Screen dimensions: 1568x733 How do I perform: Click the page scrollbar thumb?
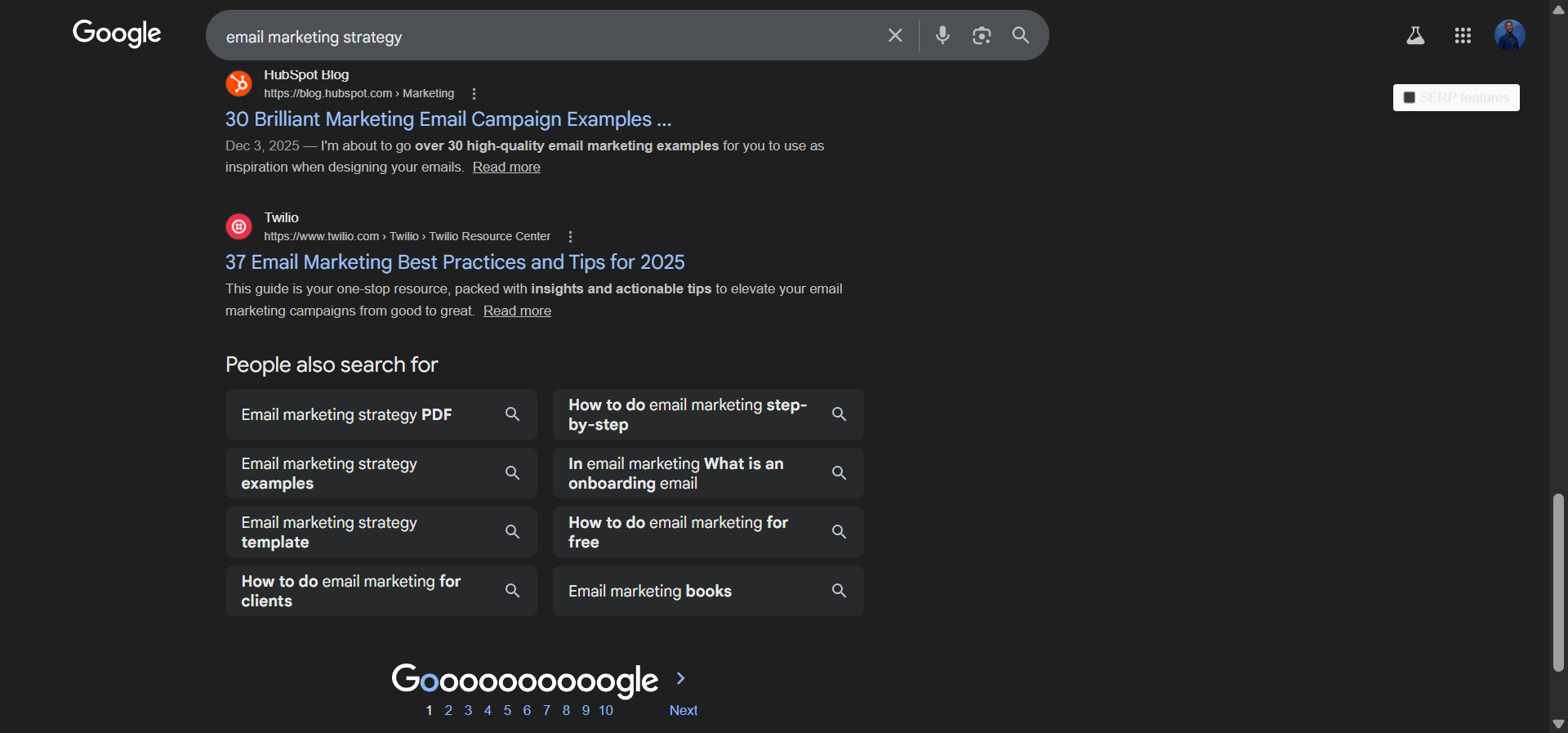(1558, 583)
